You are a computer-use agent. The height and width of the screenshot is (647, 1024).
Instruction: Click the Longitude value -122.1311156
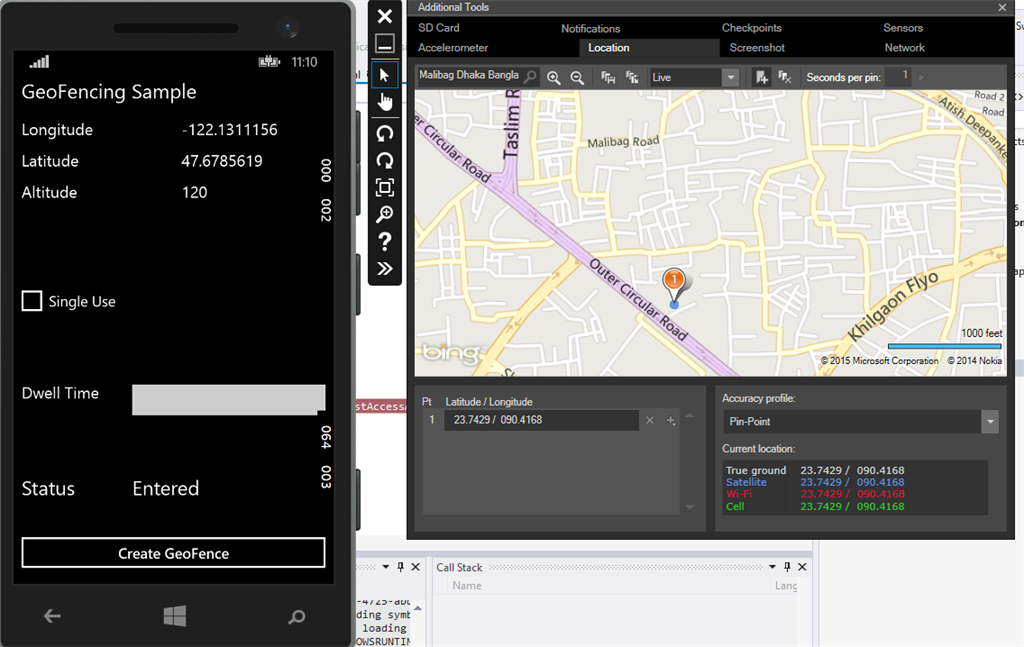(230, 129)
